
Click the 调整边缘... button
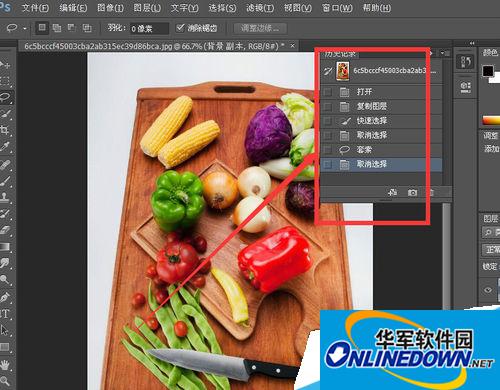pyautogui.click(x=260, y=28)
